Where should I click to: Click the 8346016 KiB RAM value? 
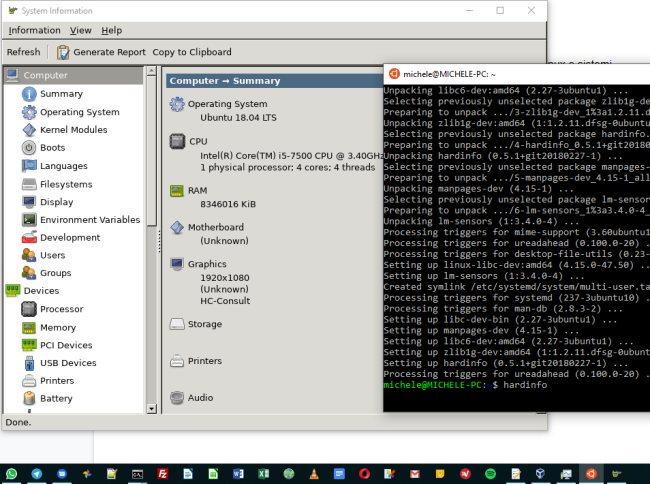click(228, 204)
